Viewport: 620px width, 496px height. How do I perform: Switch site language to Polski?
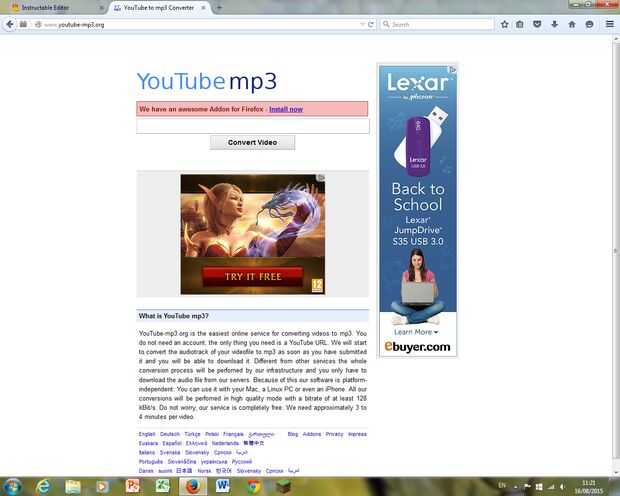212,434
